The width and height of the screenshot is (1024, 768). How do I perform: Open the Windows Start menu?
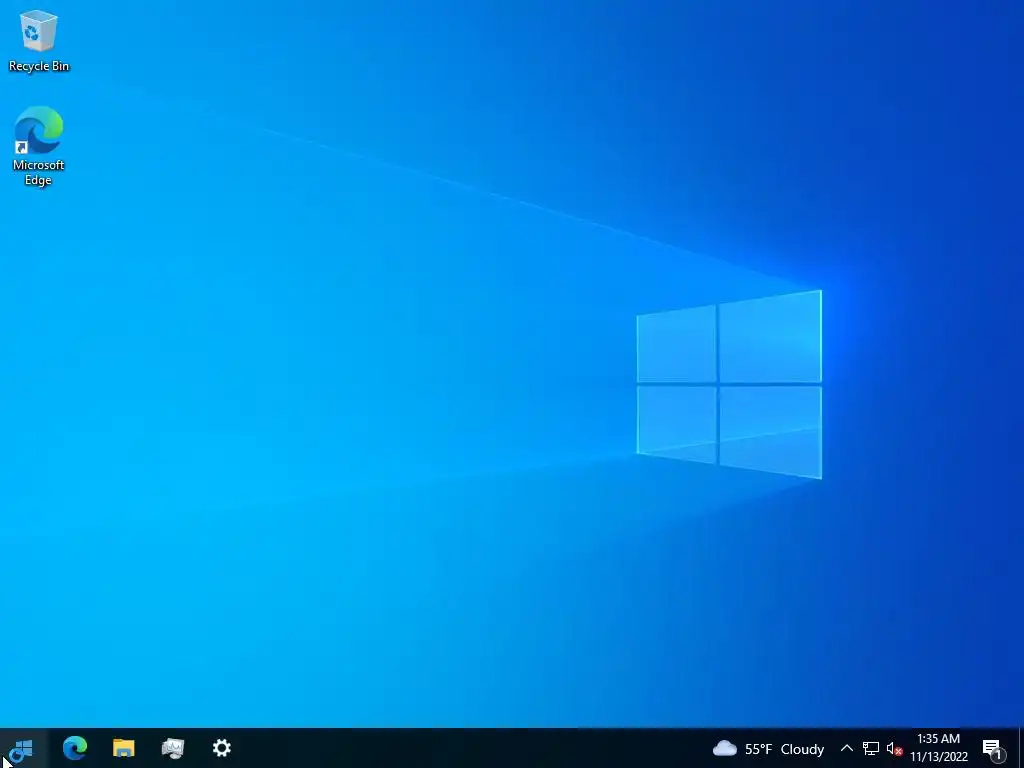tap(22, 748)
